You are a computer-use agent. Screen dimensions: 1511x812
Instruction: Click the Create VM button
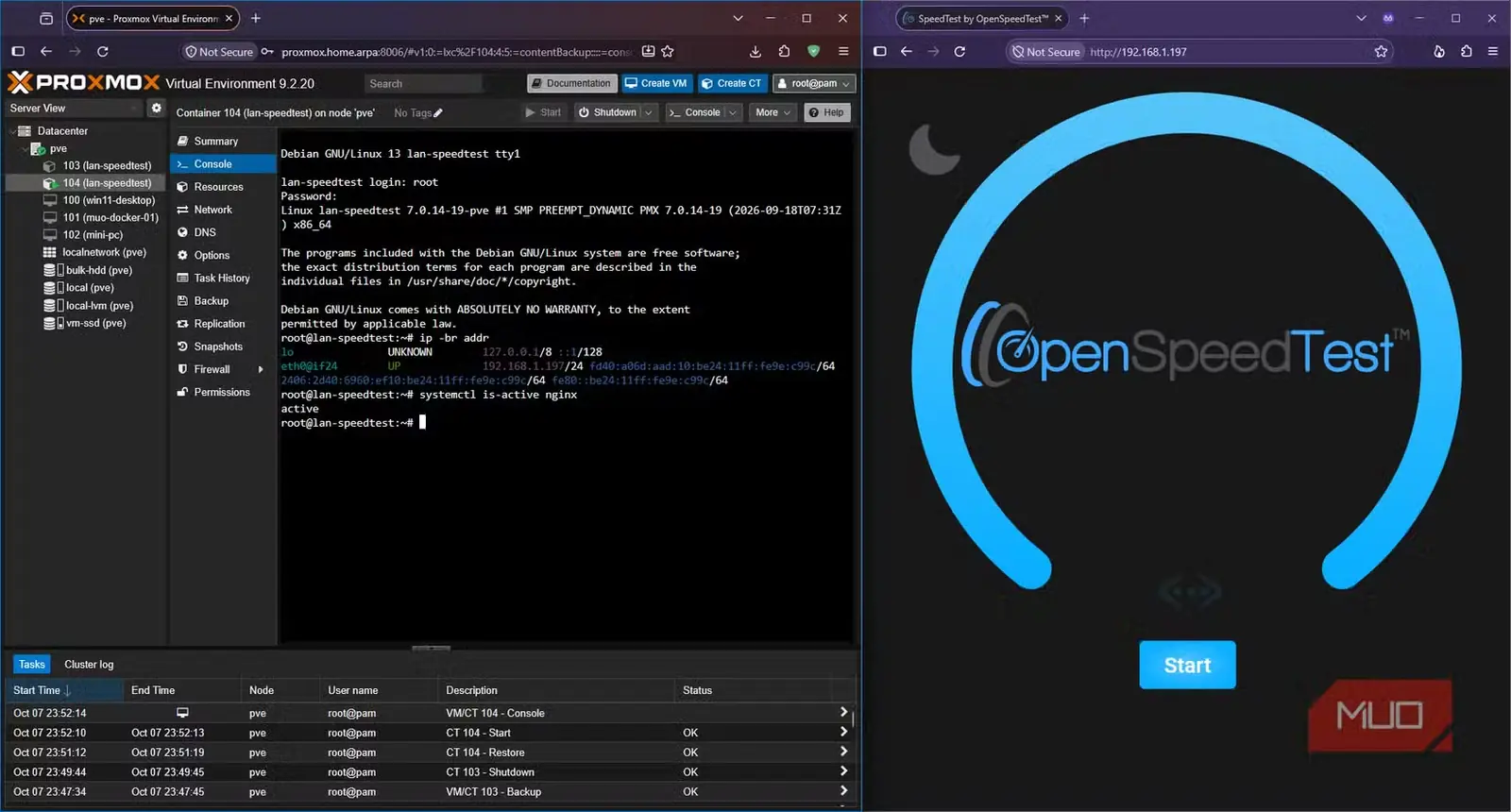(x=656, y=83)
